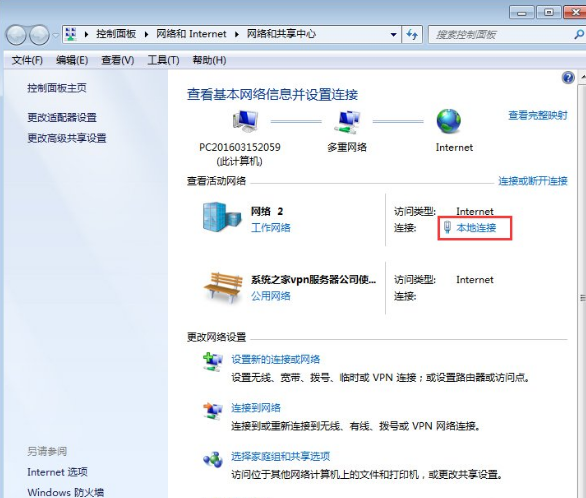Click the Back navigation arrow button
The height and width of the screenshot is (498, 586).
(16, 35)
